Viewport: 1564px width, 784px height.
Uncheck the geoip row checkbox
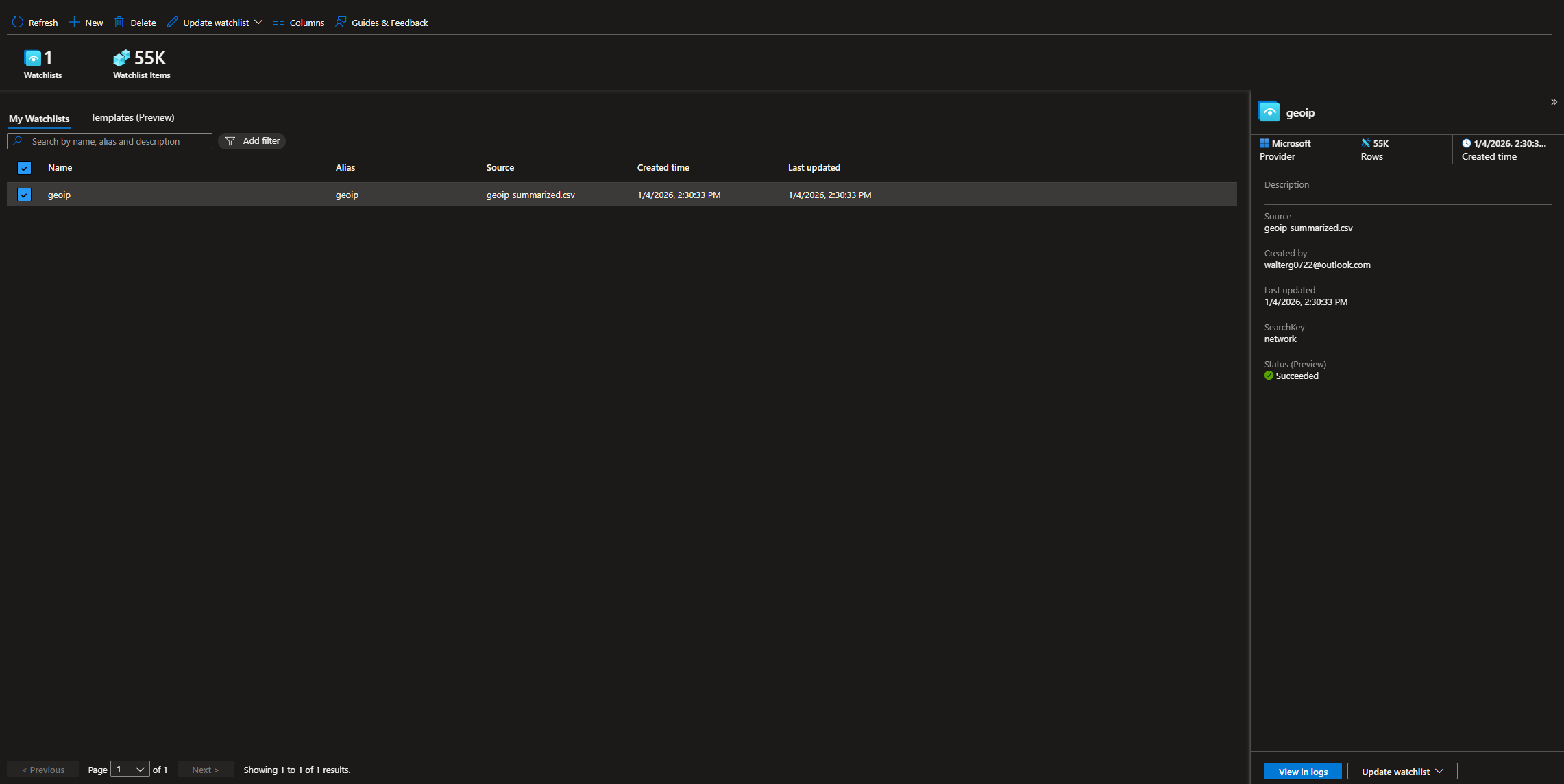click(24, 195)
